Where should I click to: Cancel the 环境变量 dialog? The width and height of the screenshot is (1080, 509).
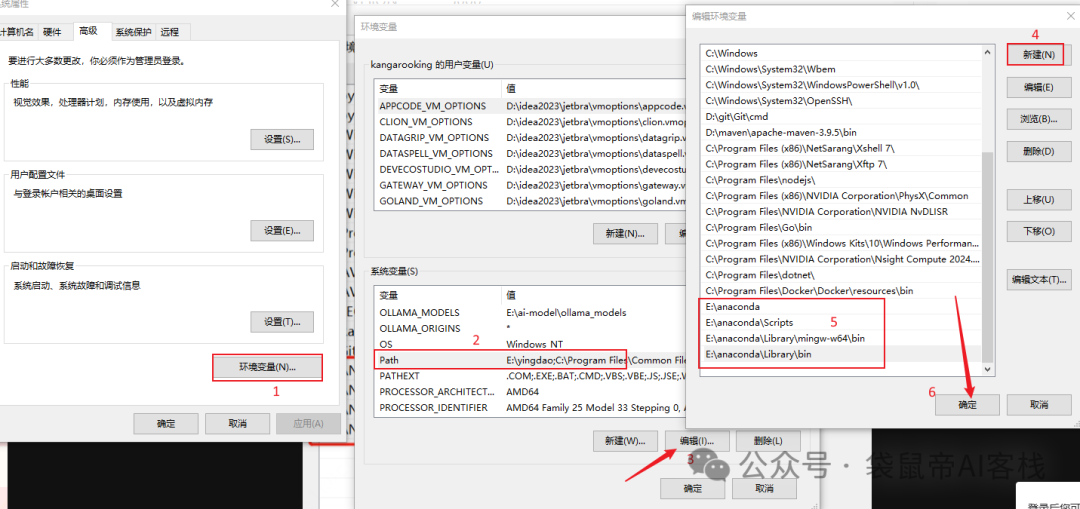pyautogui.click(x=764, y=488)
